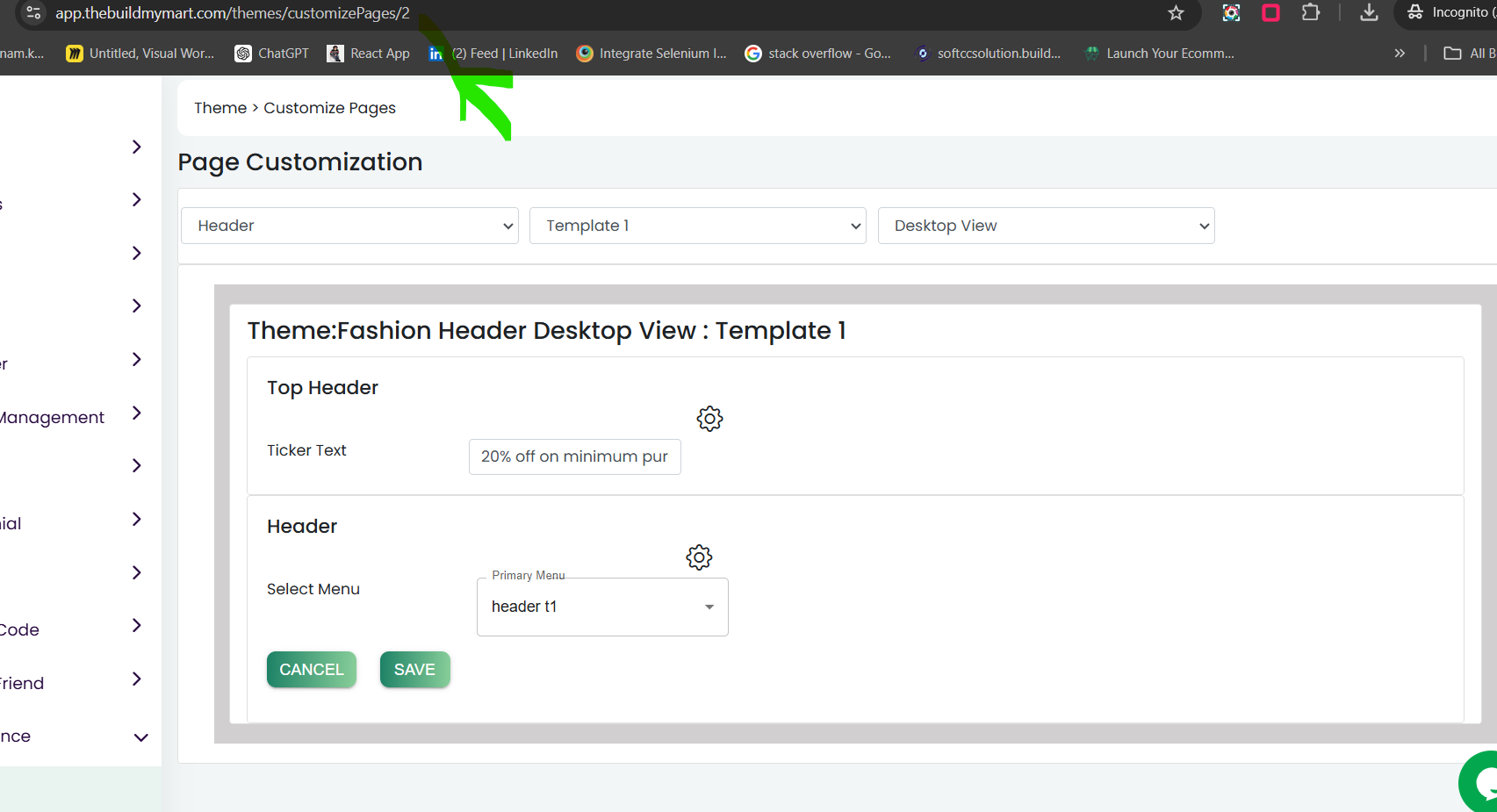Expand the Code sidebar item
This screenshot has height=812, width=1497.
point(136,625)
